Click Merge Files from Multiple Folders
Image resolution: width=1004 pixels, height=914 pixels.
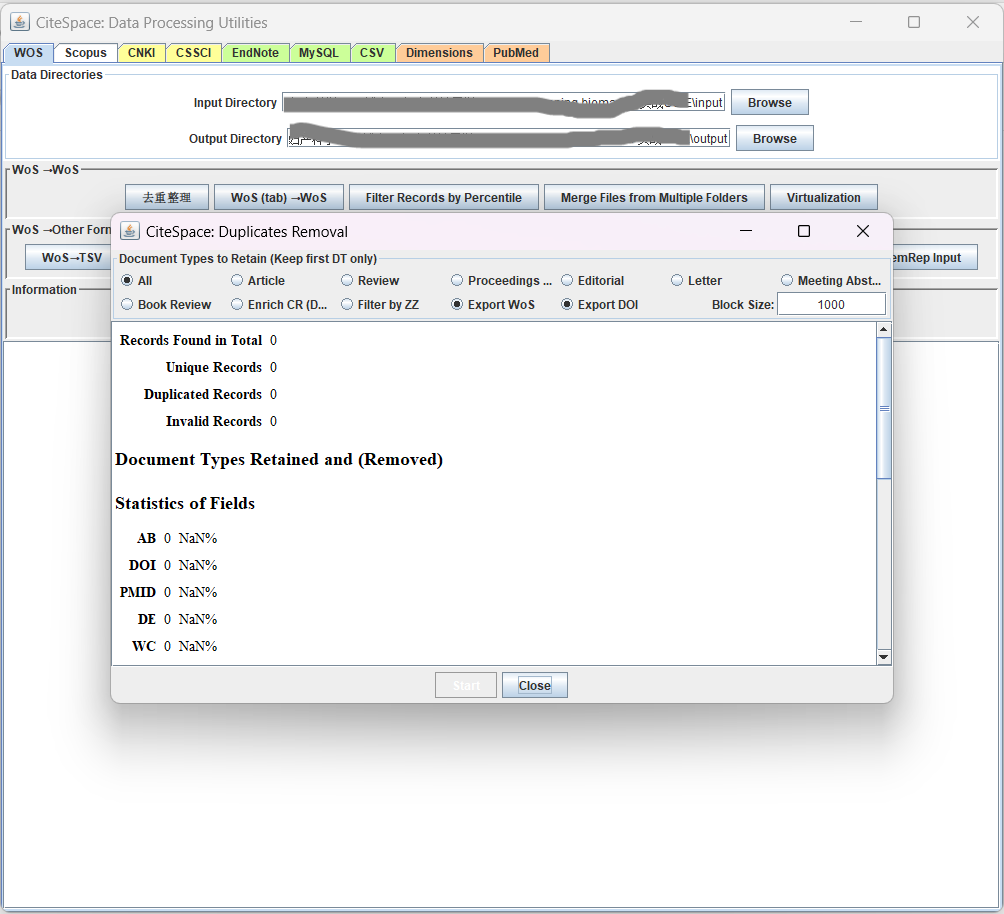click(654, 197)
